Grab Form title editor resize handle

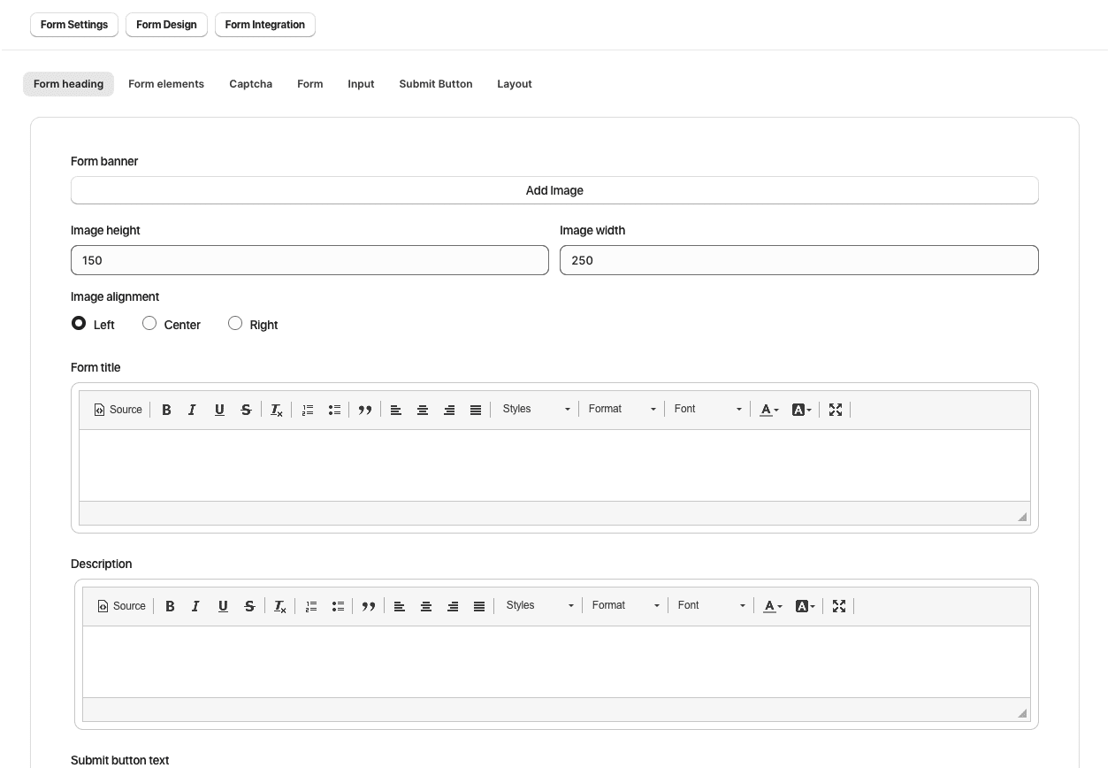coord(1022,517)
